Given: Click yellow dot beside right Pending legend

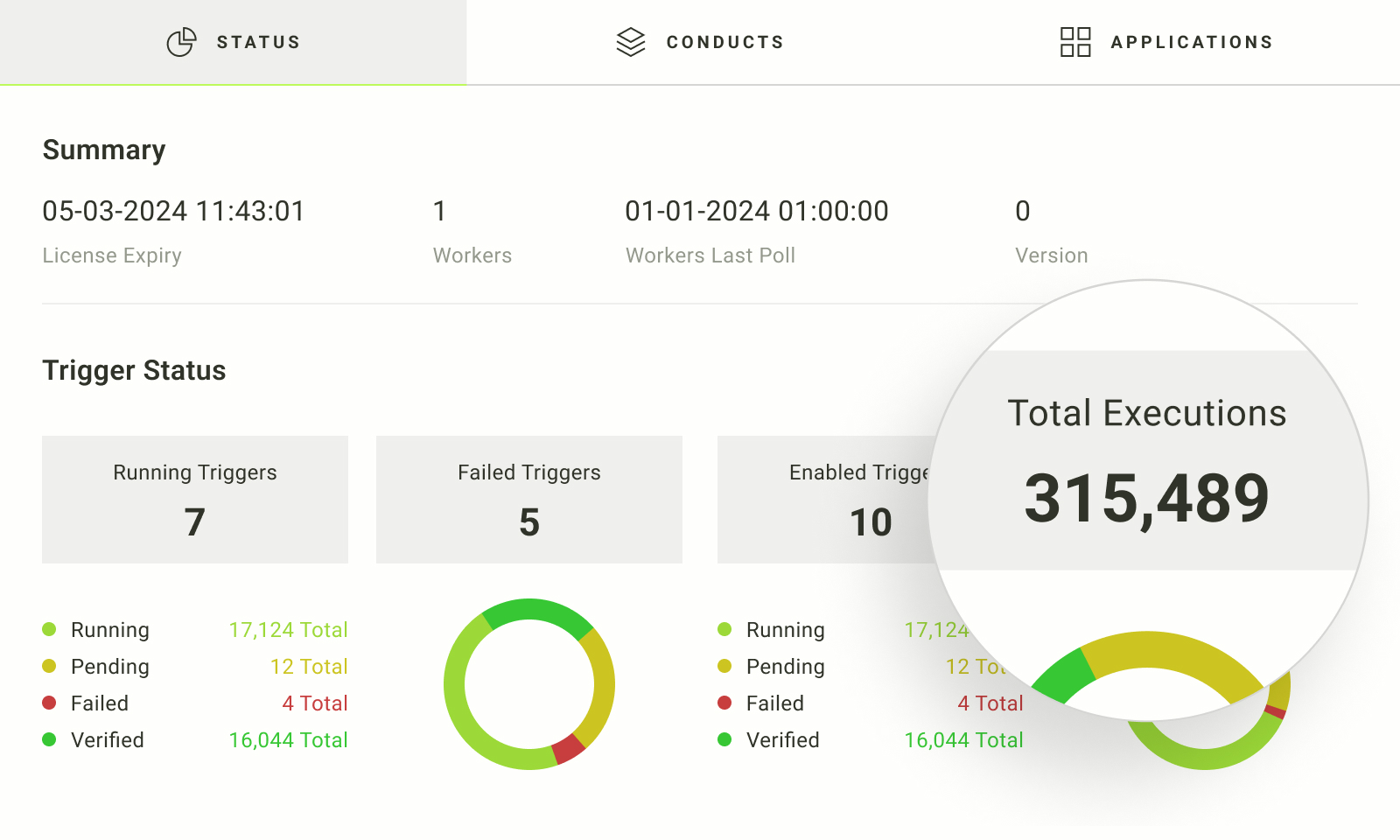Looking at the screenshot, I should (724, 666).
